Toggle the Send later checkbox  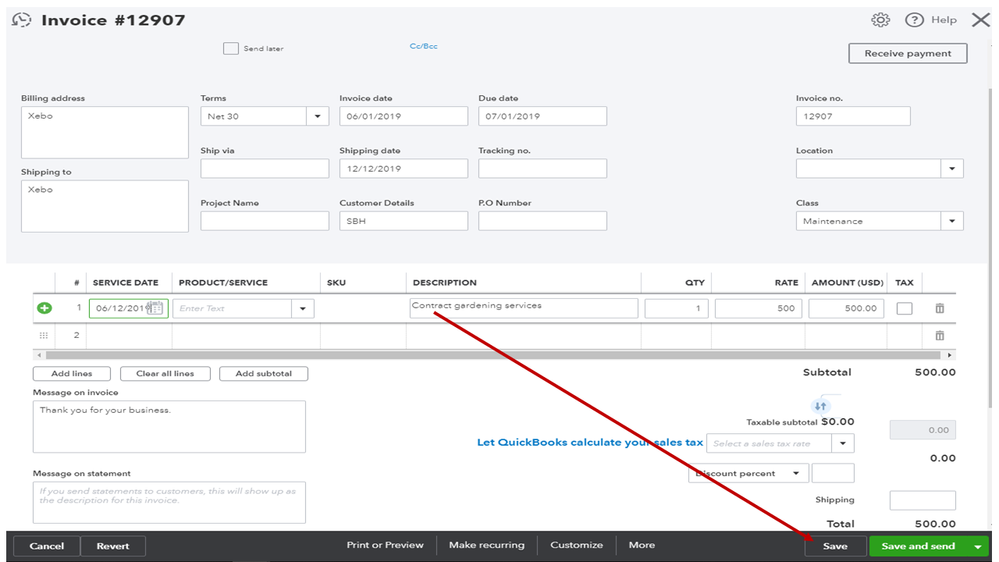click(x=231, y=48)
